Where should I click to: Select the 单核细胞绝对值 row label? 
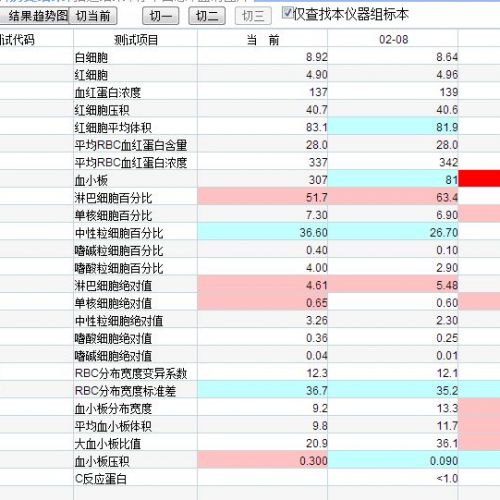point(113,303)
